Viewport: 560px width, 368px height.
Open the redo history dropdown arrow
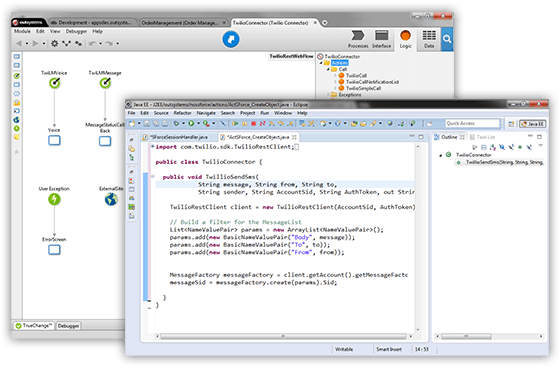tap(118, 44)
